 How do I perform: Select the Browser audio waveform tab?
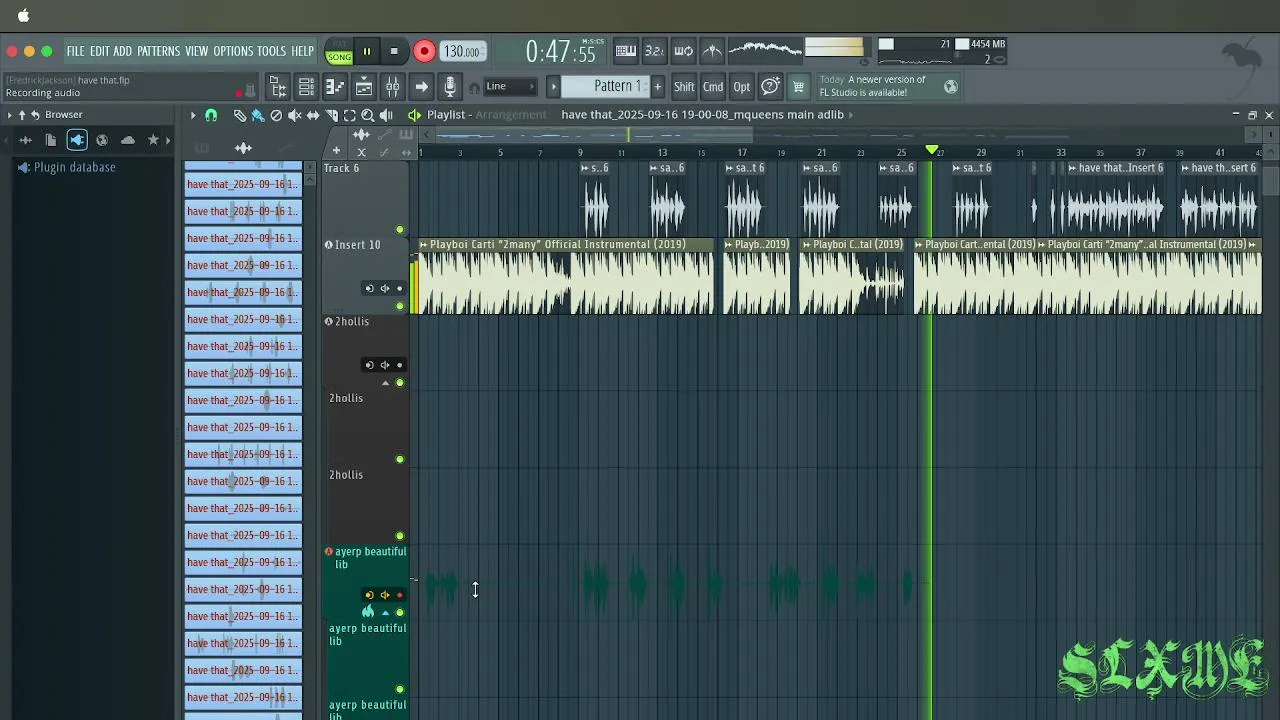tap(25, 140)
